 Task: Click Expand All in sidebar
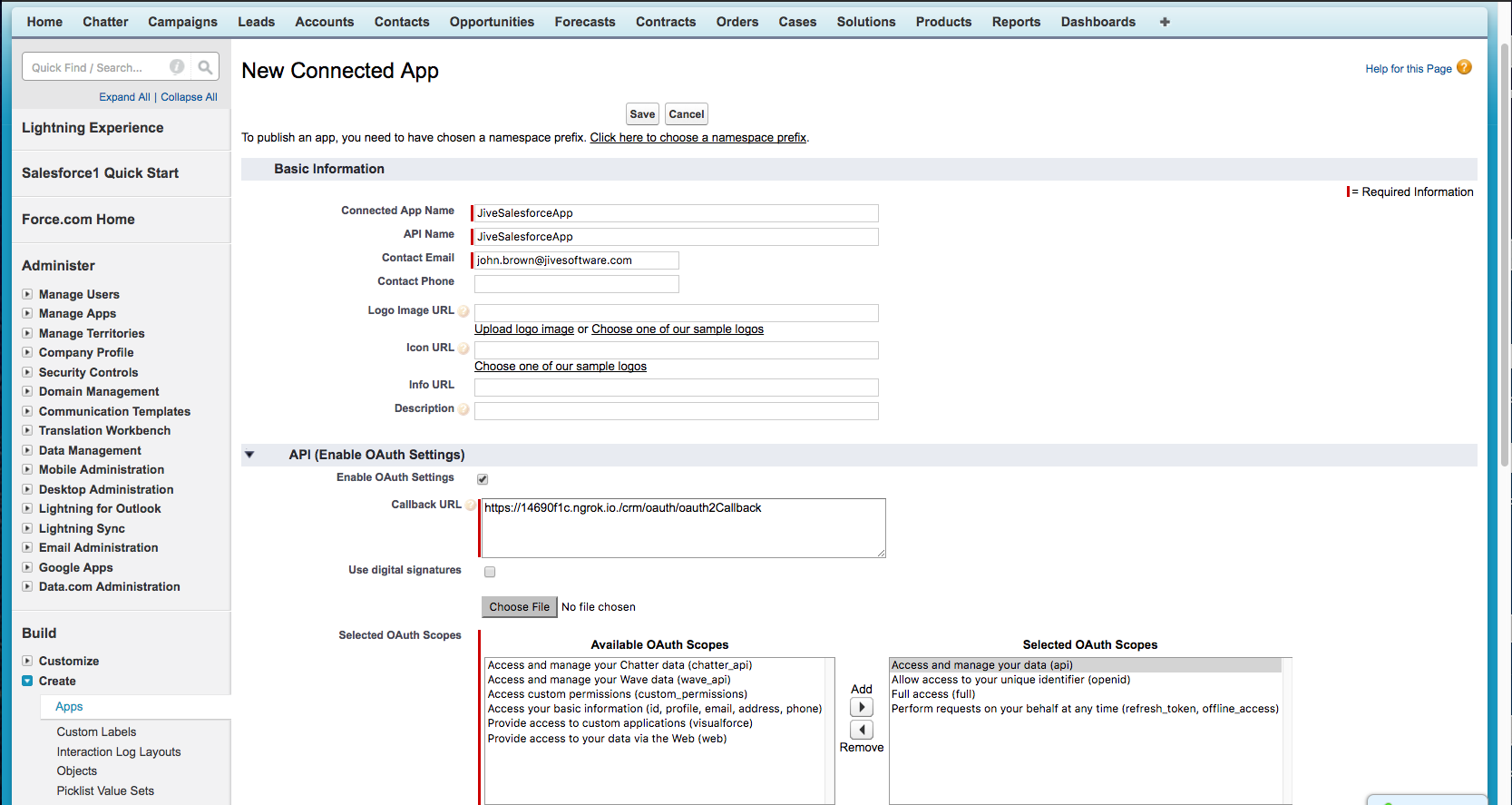[124, 97]
